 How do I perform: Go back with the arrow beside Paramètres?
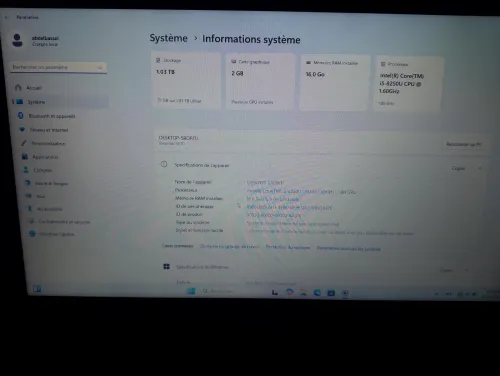(x=7, y=17)
